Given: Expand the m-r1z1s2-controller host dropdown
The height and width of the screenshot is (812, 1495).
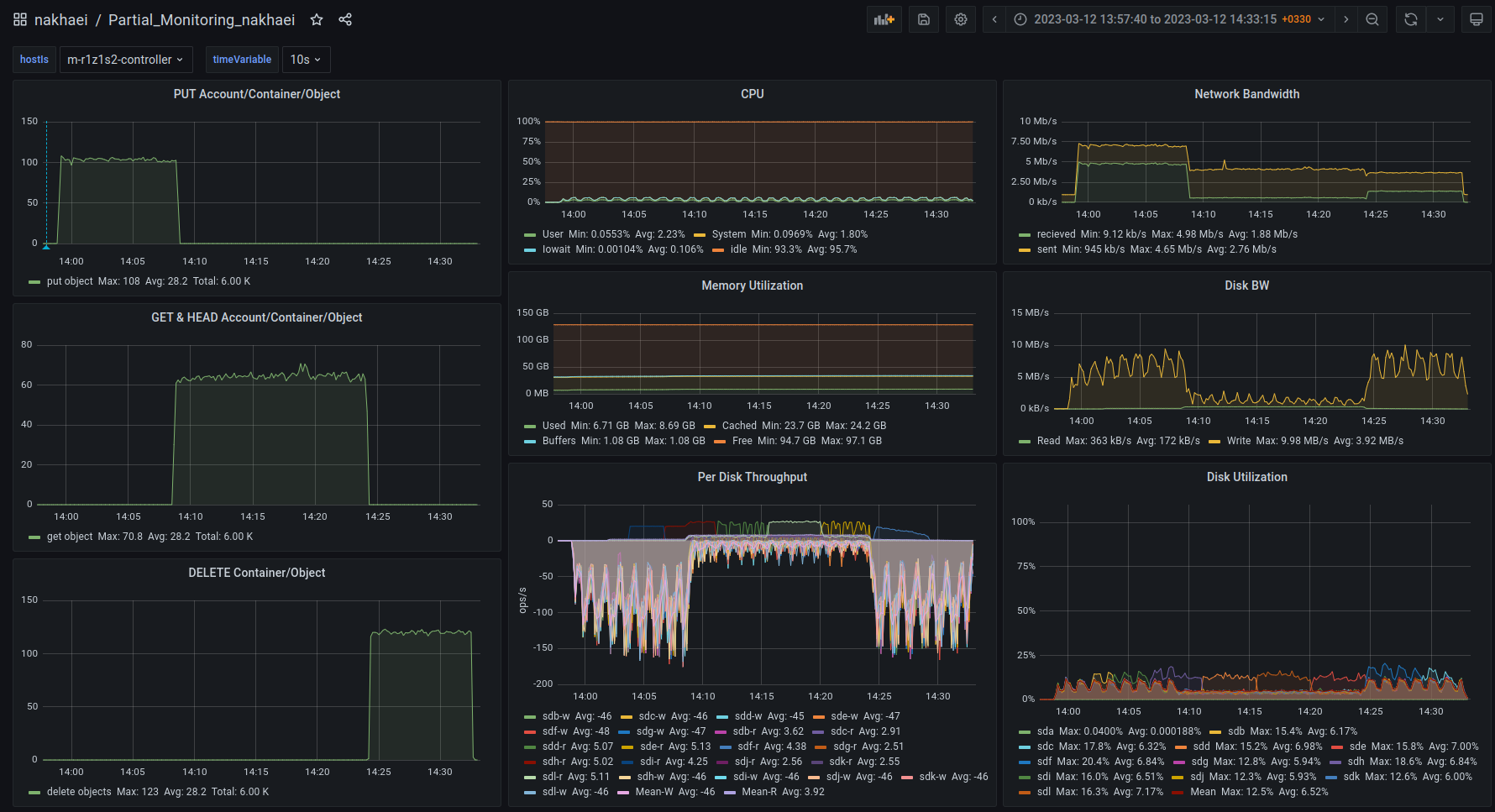Looking at the screenshot, I should (125, 60).
